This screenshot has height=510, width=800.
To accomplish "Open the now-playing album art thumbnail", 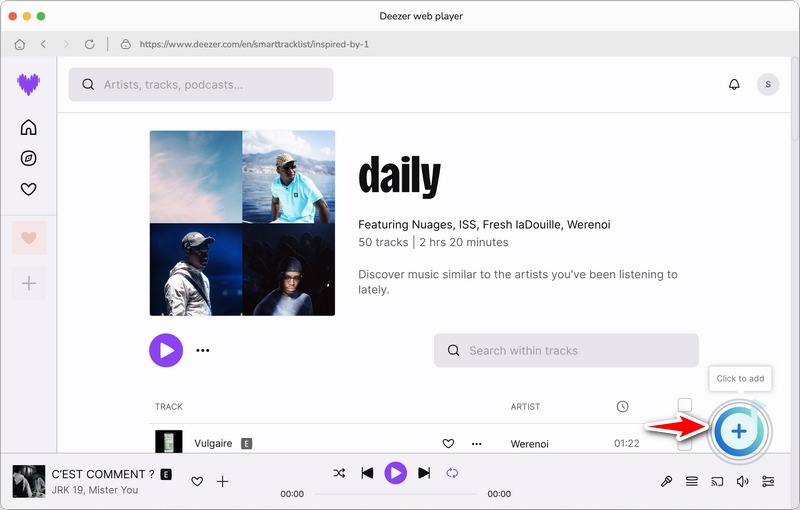I will (29, 481).
